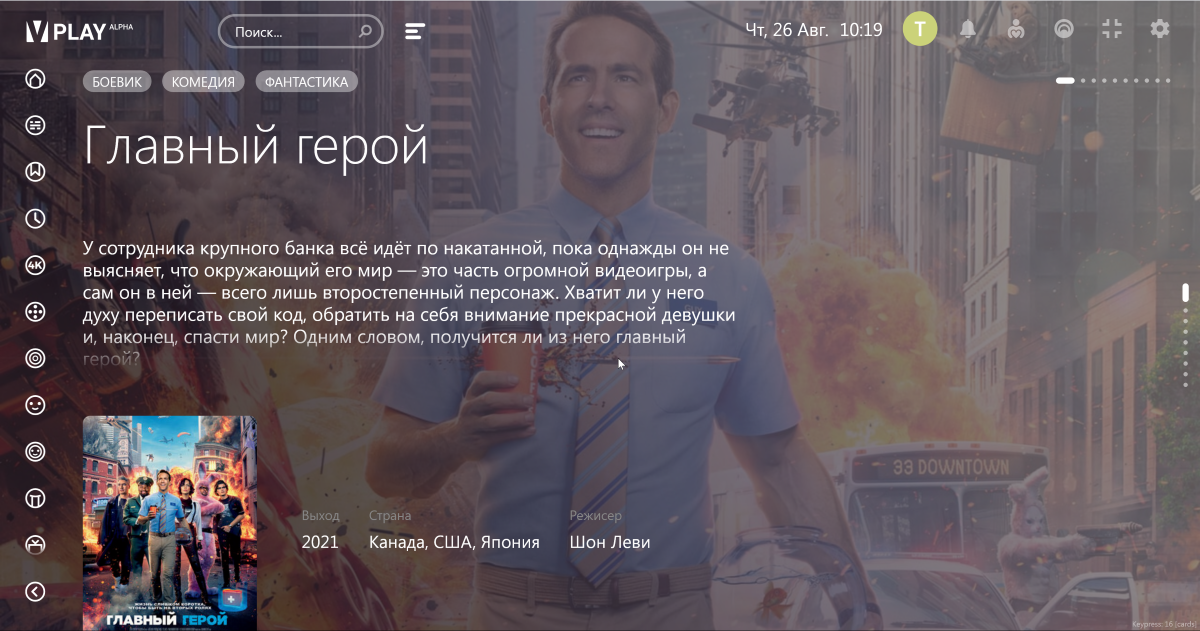
Task: Click the first active slide indicator
Action: click(1065, 80)
